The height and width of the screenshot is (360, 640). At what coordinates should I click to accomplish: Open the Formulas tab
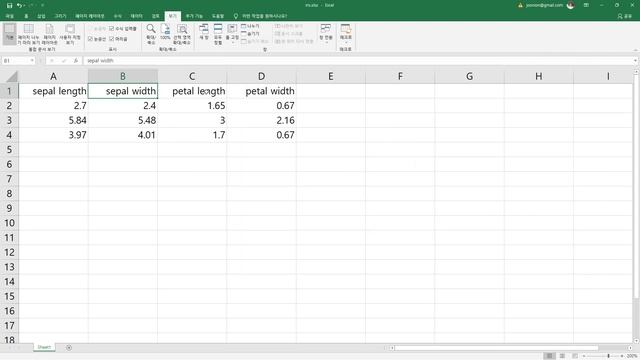click(118, 16)
